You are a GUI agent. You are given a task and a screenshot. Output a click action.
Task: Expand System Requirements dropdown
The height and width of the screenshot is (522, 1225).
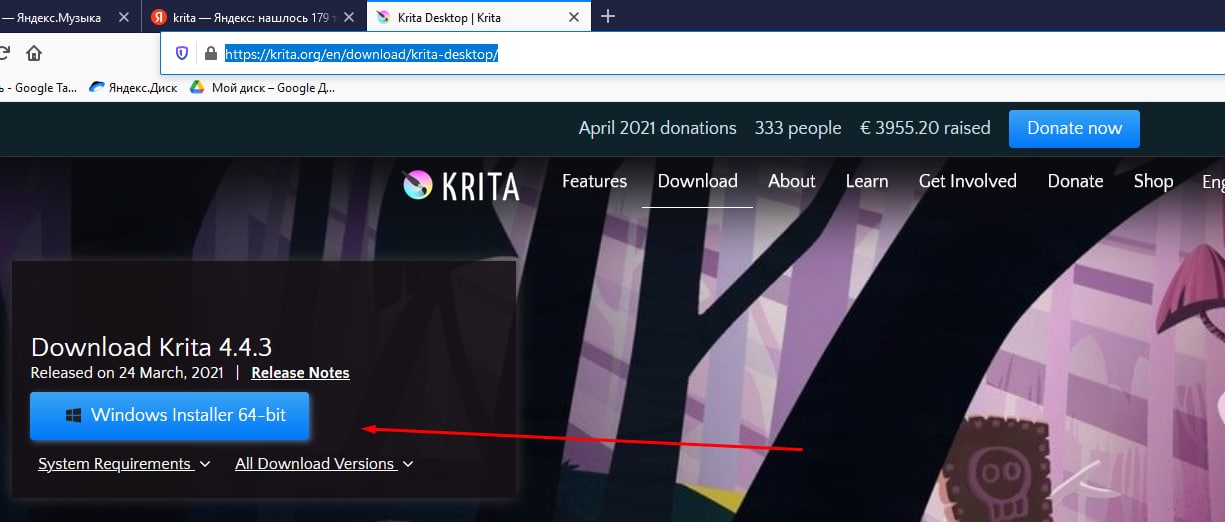[124, 464]
